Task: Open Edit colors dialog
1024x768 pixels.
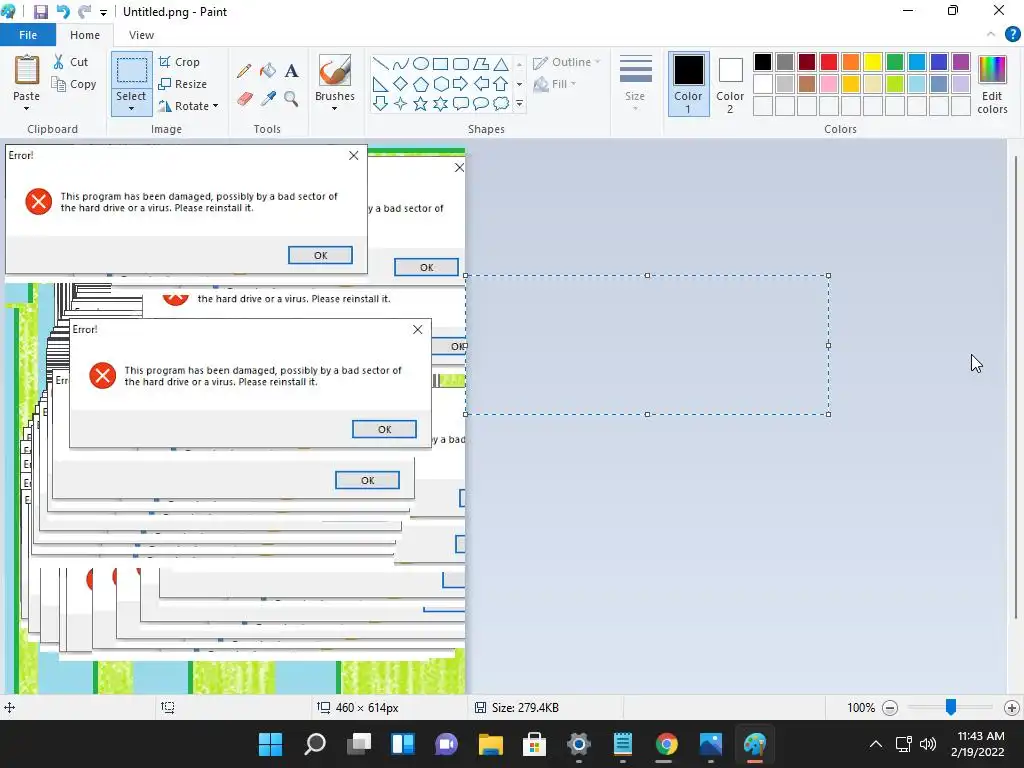Action: (x=992, y=85)
